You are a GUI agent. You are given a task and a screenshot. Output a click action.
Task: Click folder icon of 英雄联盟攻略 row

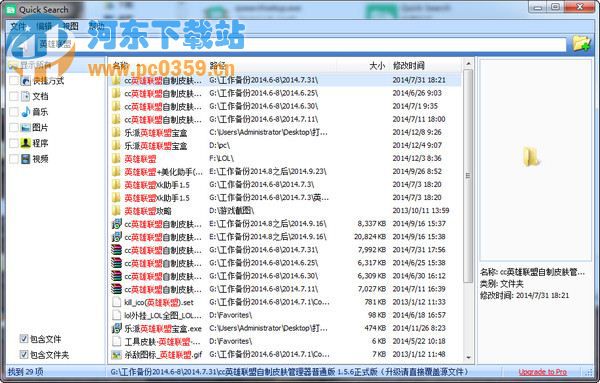click(x=116, y=211)
